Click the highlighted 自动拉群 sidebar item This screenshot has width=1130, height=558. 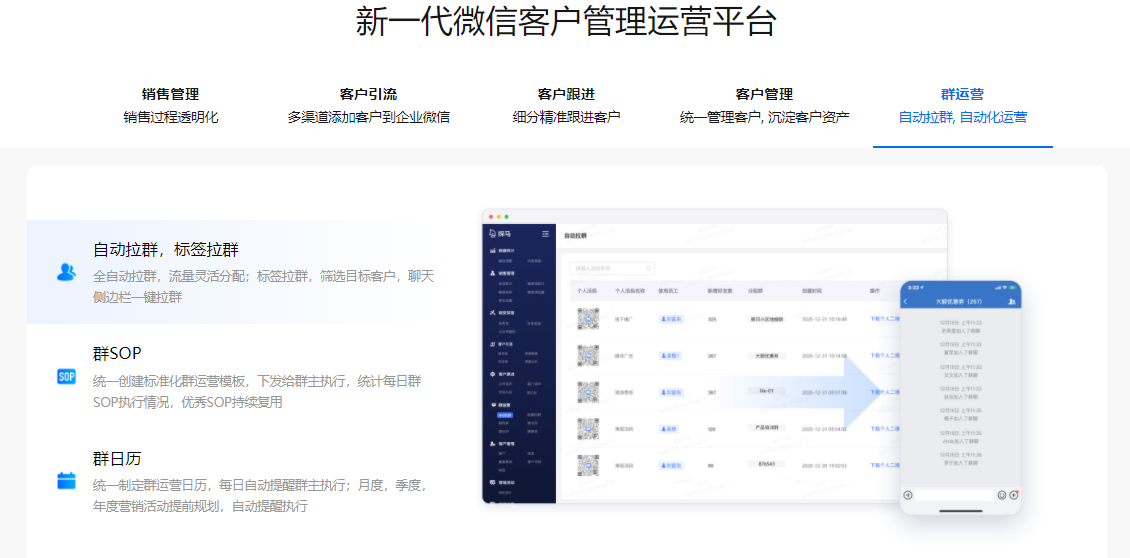click(506, 415)
